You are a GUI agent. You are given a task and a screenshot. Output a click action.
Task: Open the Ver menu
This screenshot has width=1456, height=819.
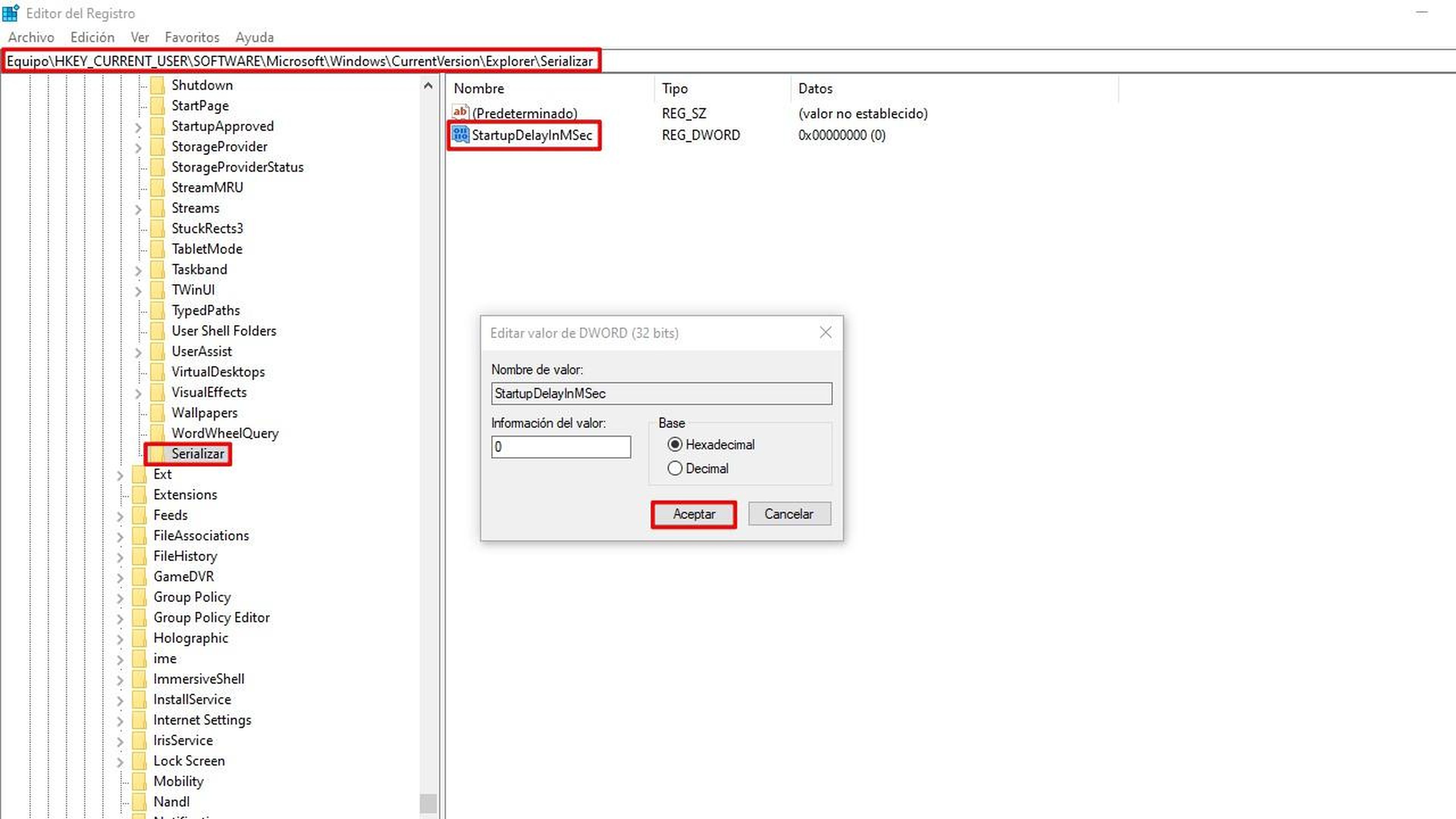tap(140, 37)
